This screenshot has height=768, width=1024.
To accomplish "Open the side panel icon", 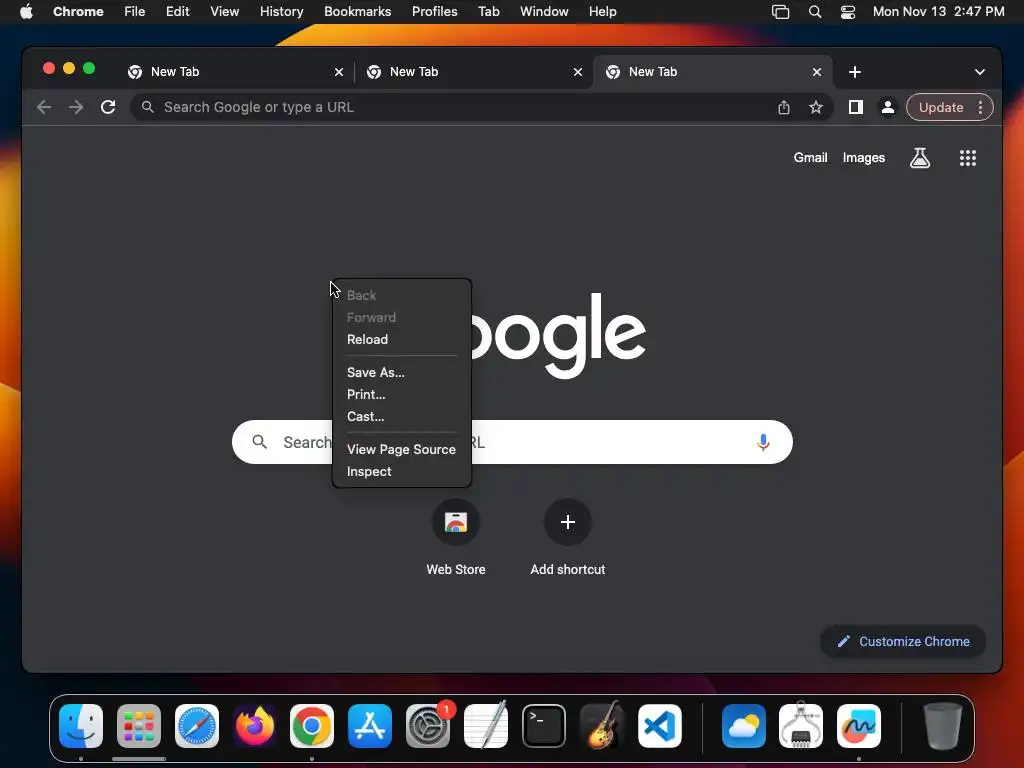I will [x=856, y=107].
